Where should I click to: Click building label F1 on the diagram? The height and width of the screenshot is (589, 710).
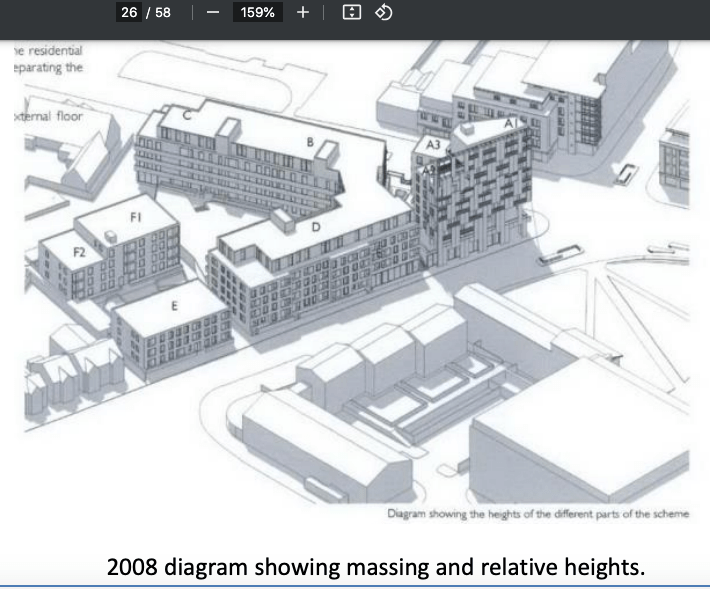point(137,217)
